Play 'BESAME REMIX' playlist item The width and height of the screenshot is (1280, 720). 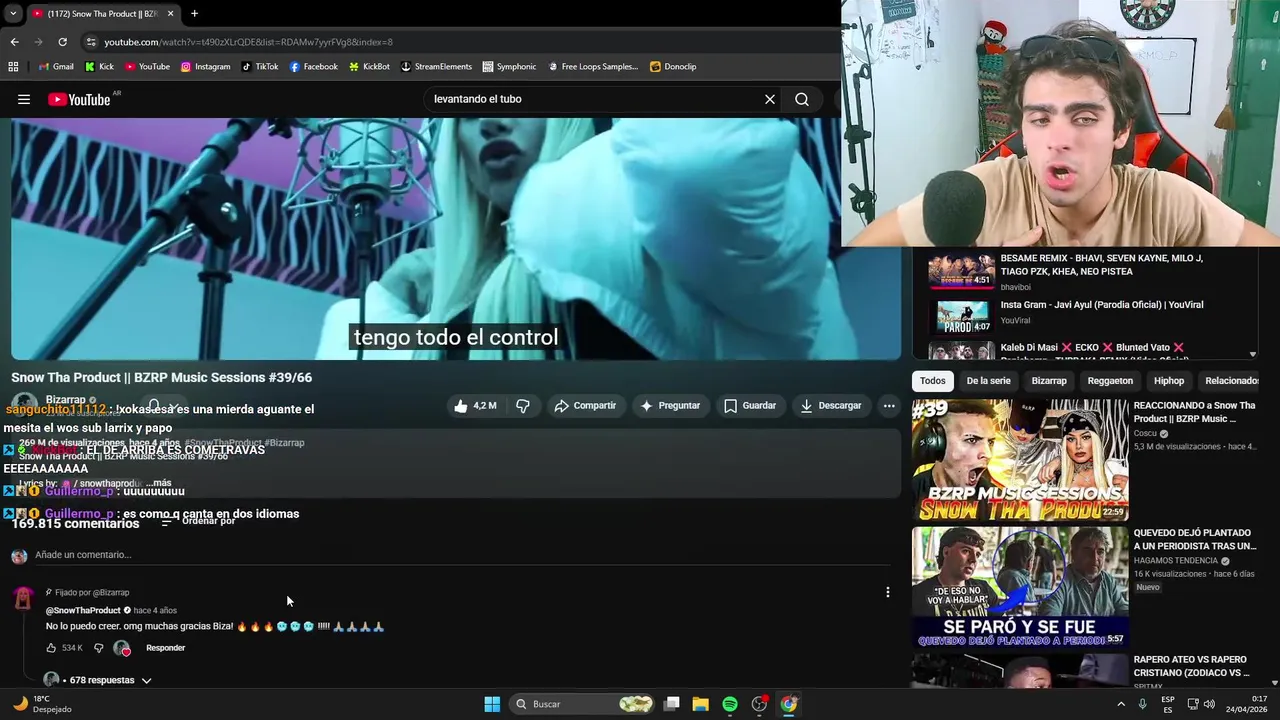click(1085, 270)
